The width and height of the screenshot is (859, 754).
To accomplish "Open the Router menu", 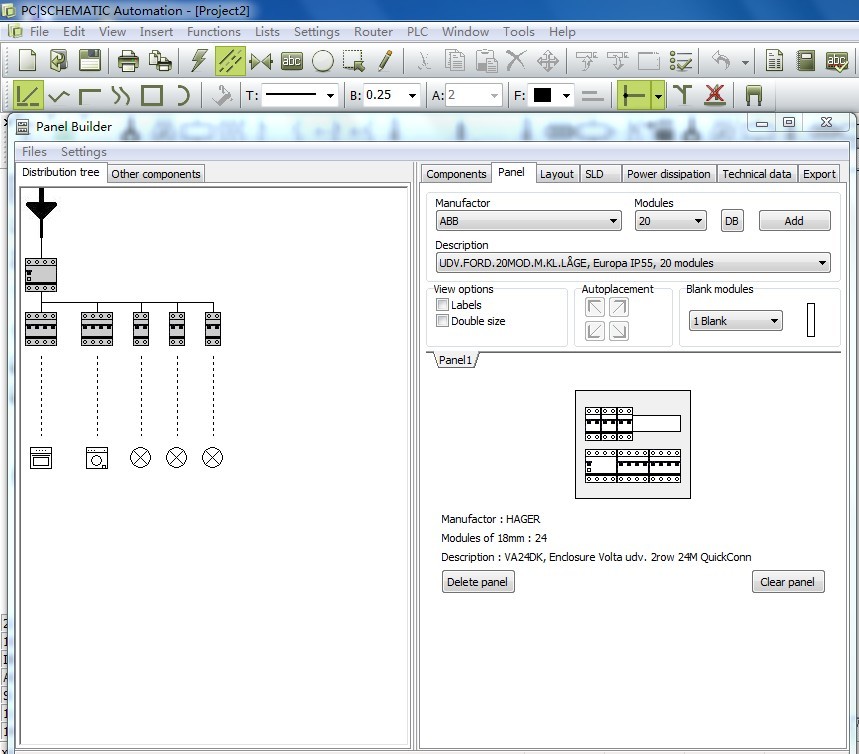I will click(373, 32).
